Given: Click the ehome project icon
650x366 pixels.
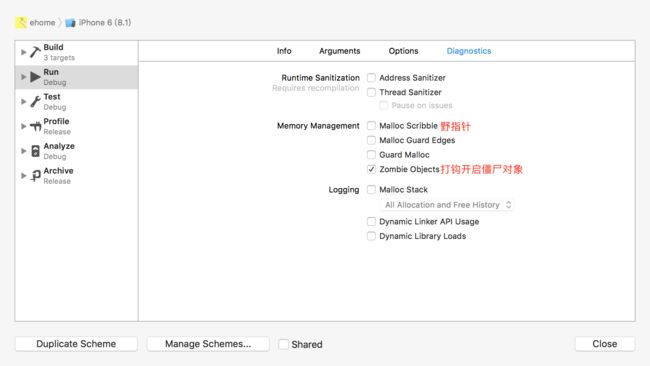Looking at the screenshot, I should point(21,22).
